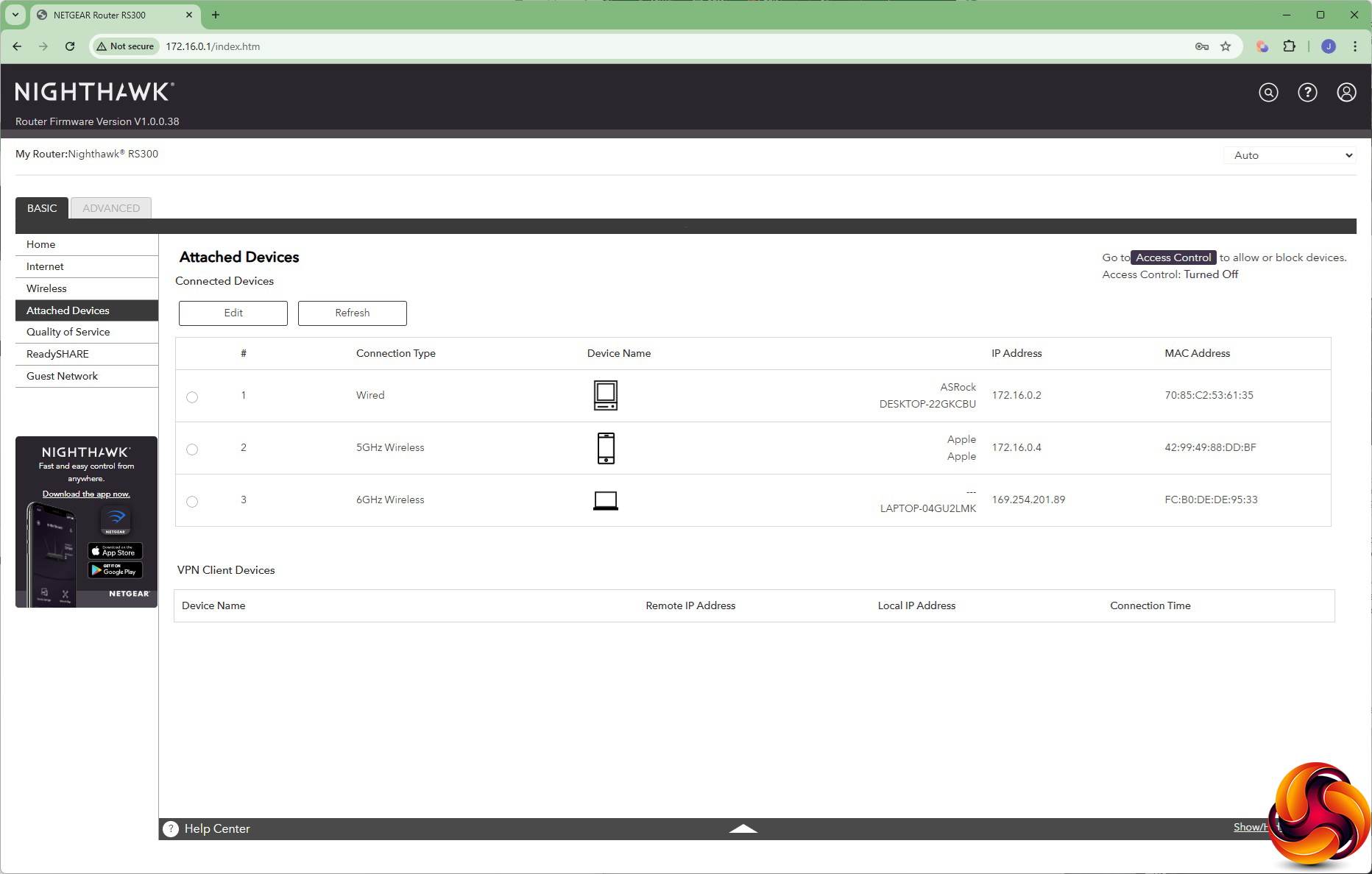Image resolution: width=1372 pixels, height=874 pixels.
Task: Click MAC address 70:85:C2:53:61:35
Action: click(1209, 395)
